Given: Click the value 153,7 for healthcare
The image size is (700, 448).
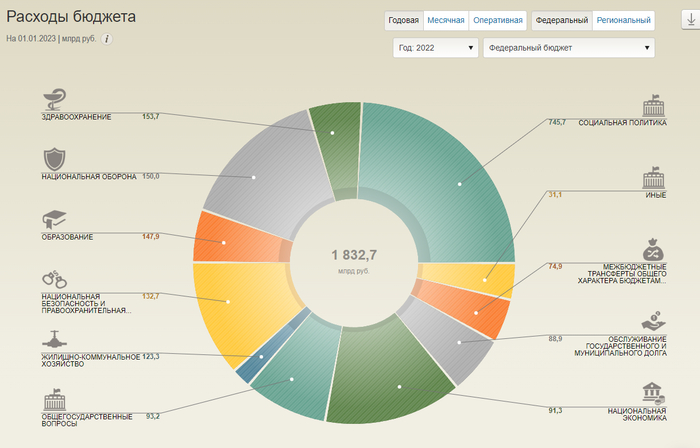Looking at the screenshot, I should (151, 117).
